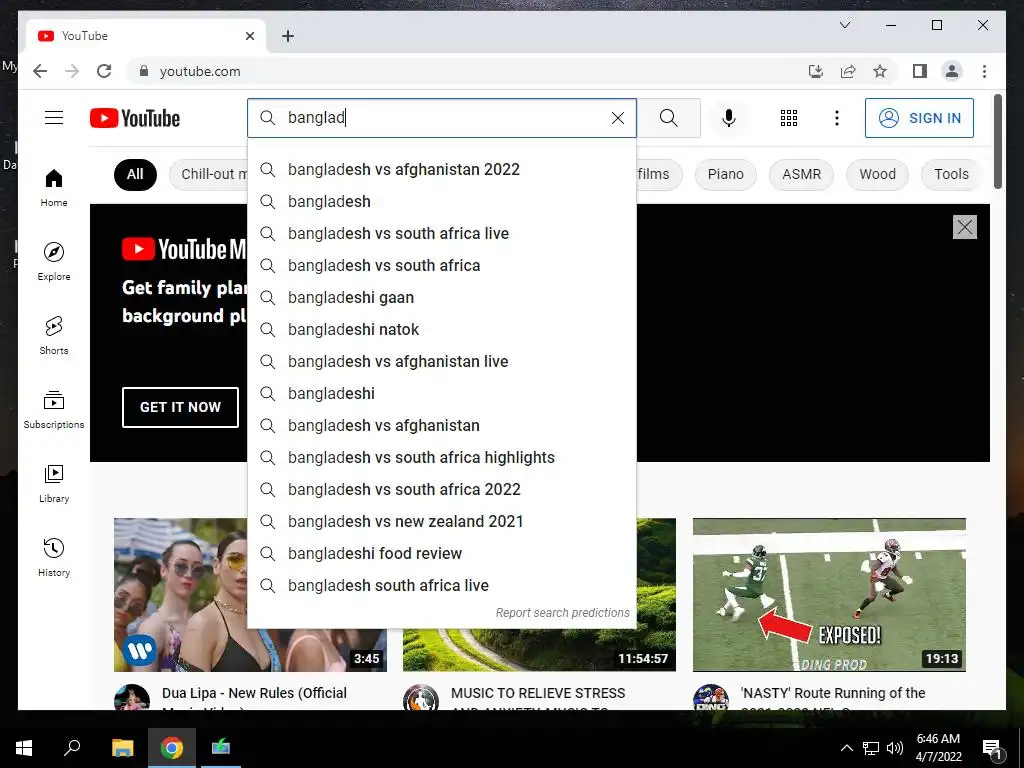Pick the 'bangladesh vs afghanistan' suggestion
This screenshot has height=768, width=1024.
pos(442,426)
